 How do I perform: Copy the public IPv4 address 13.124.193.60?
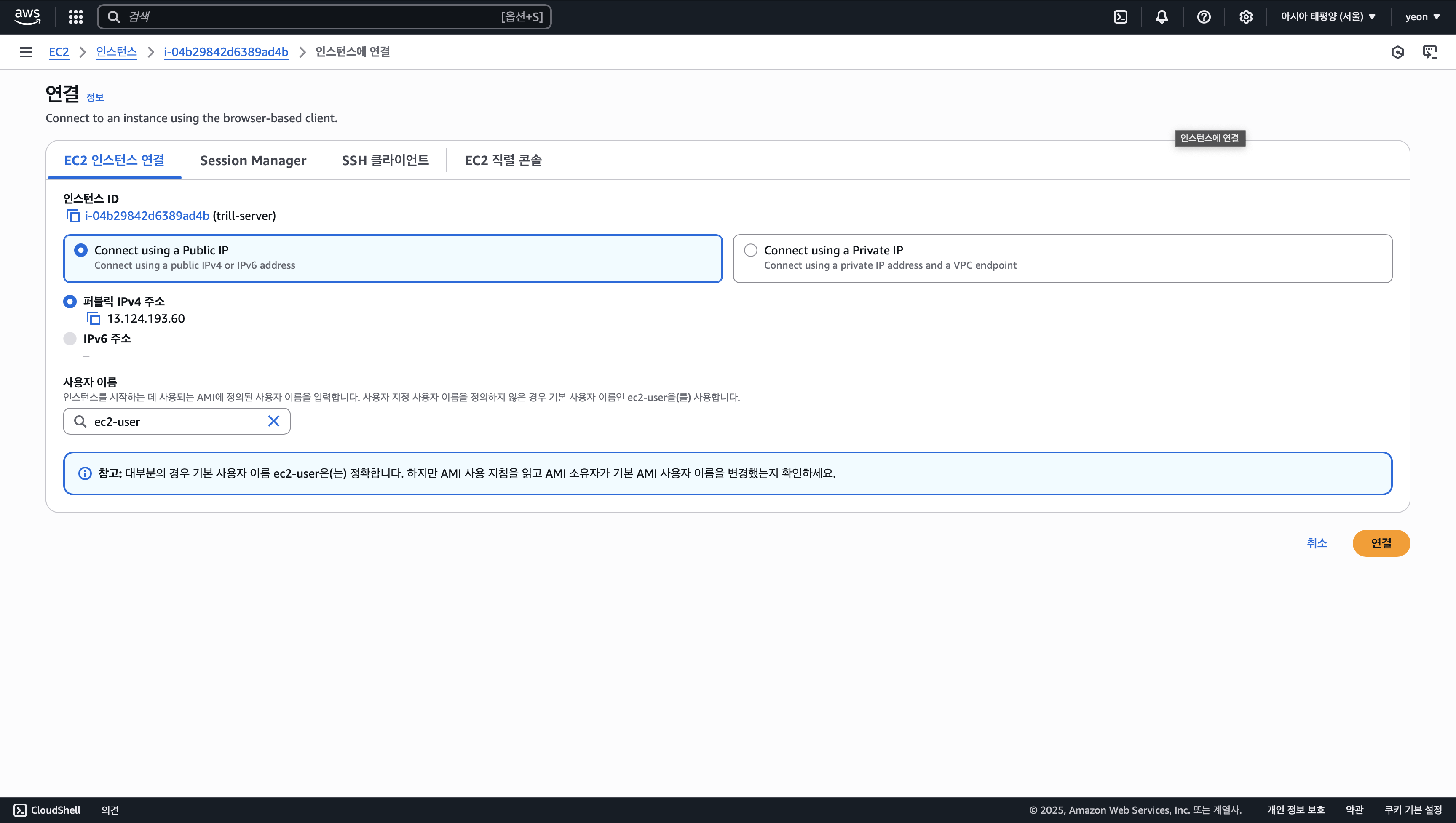[93, 319]
